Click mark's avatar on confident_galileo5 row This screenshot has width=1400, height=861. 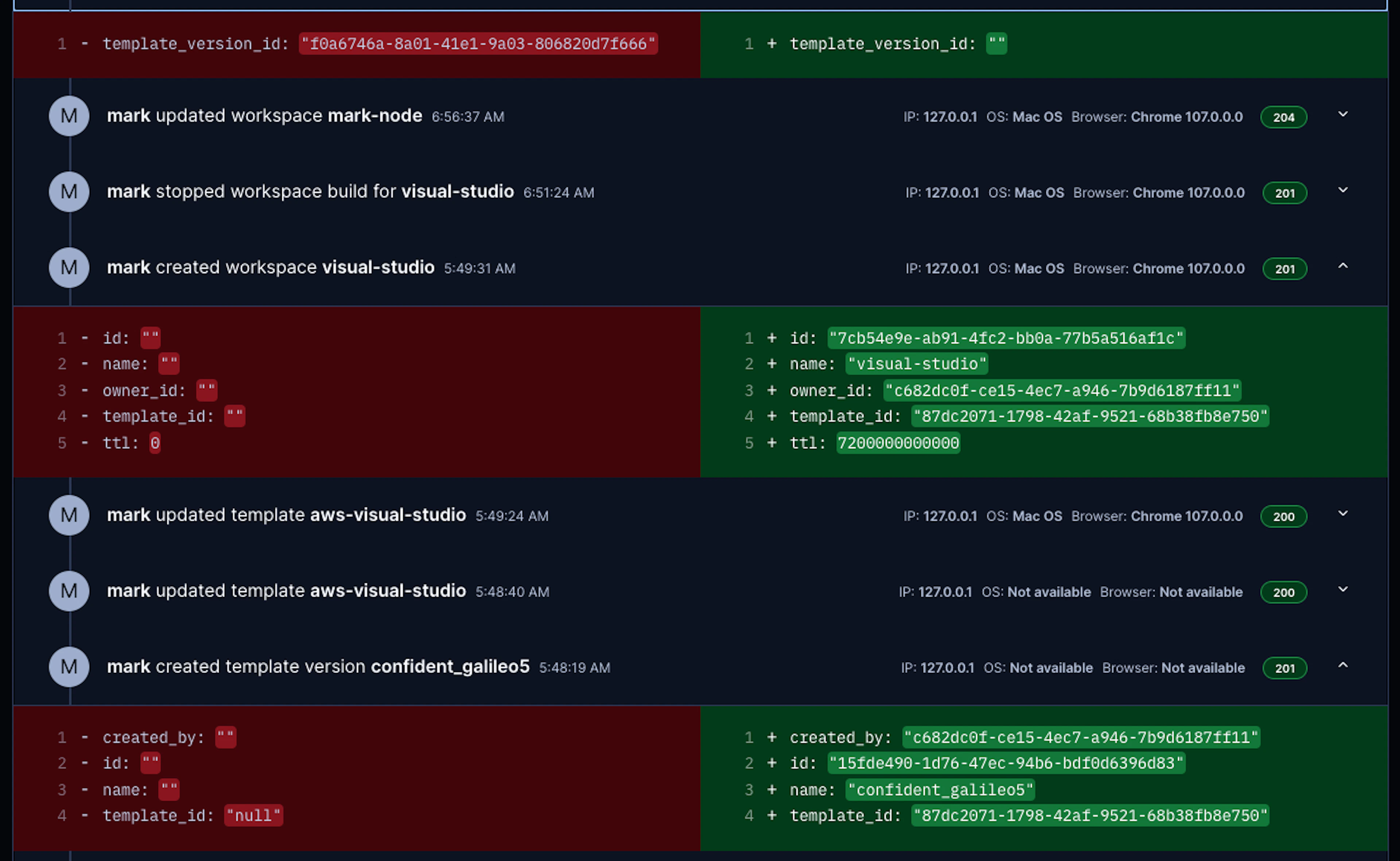click(69, 667)
